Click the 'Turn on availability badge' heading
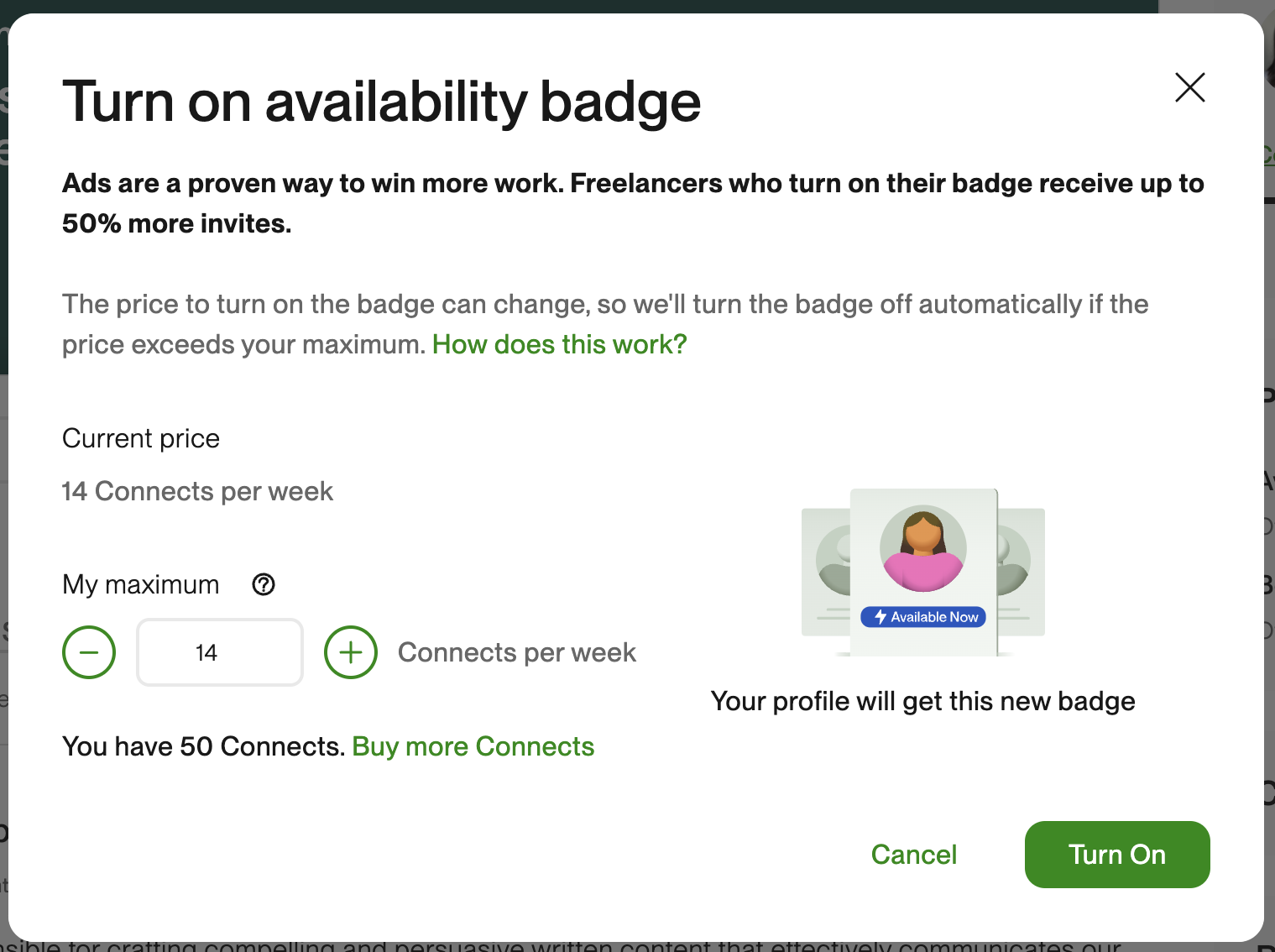This screenshot has height=952, width=1275. pos(382,102)
